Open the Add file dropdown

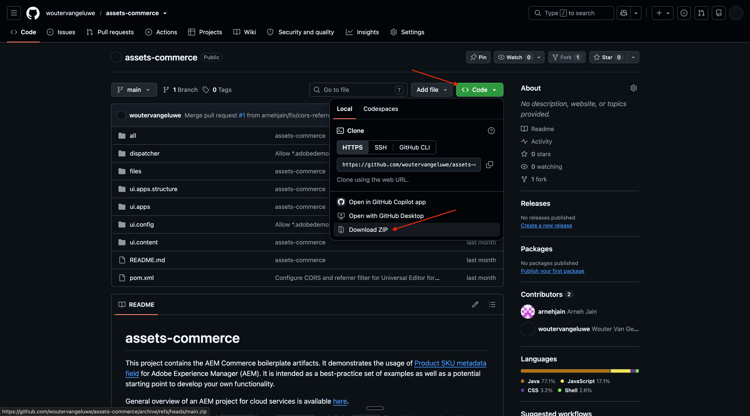click(431, 89)
